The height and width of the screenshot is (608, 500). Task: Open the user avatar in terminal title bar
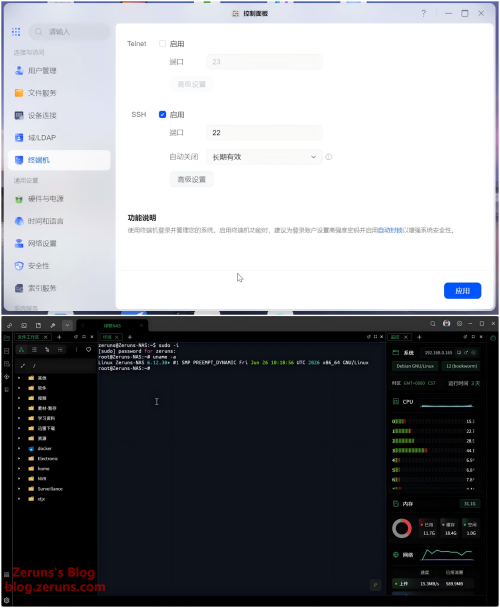pos(446,323)
